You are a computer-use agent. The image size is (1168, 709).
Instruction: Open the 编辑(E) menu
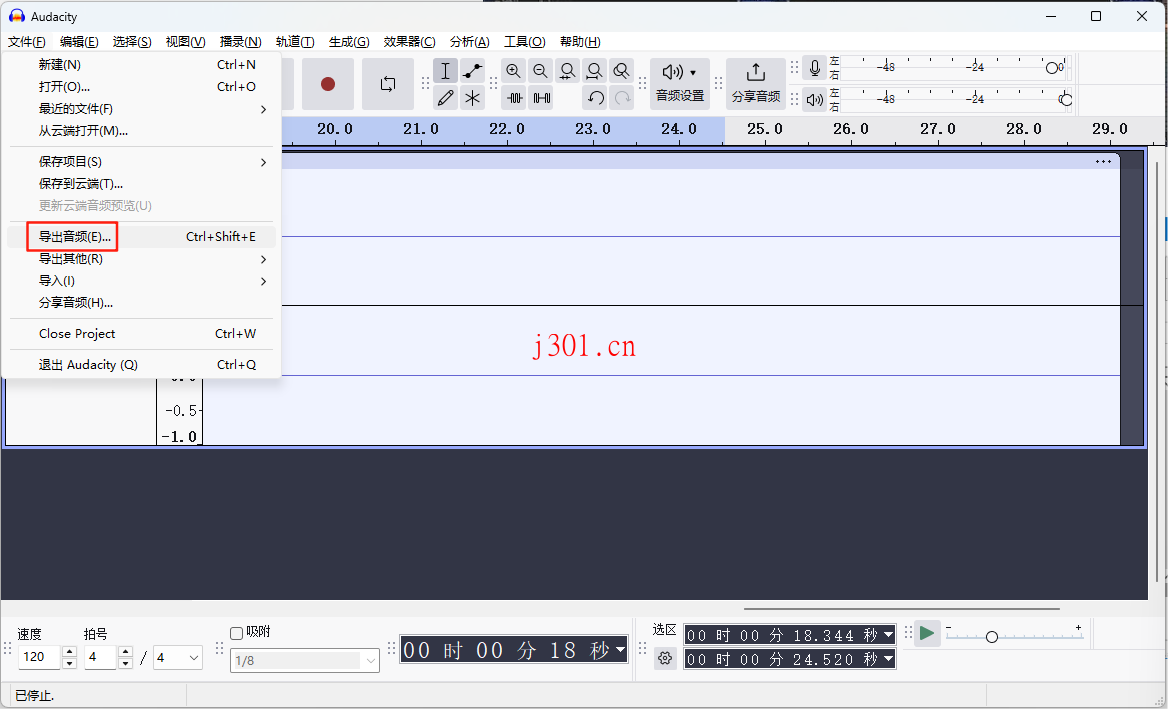[x=79, y=42]
